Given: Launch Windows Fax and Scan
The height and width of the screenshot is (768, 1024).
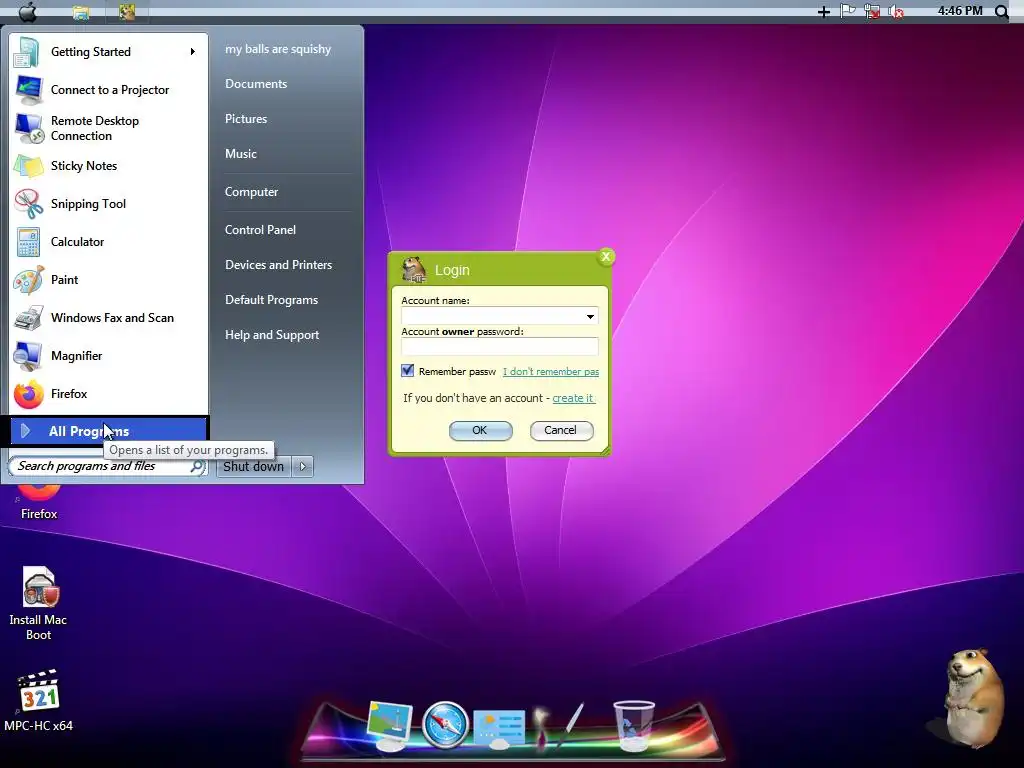Looking at the screenshot, I should [x=108, y=317].
